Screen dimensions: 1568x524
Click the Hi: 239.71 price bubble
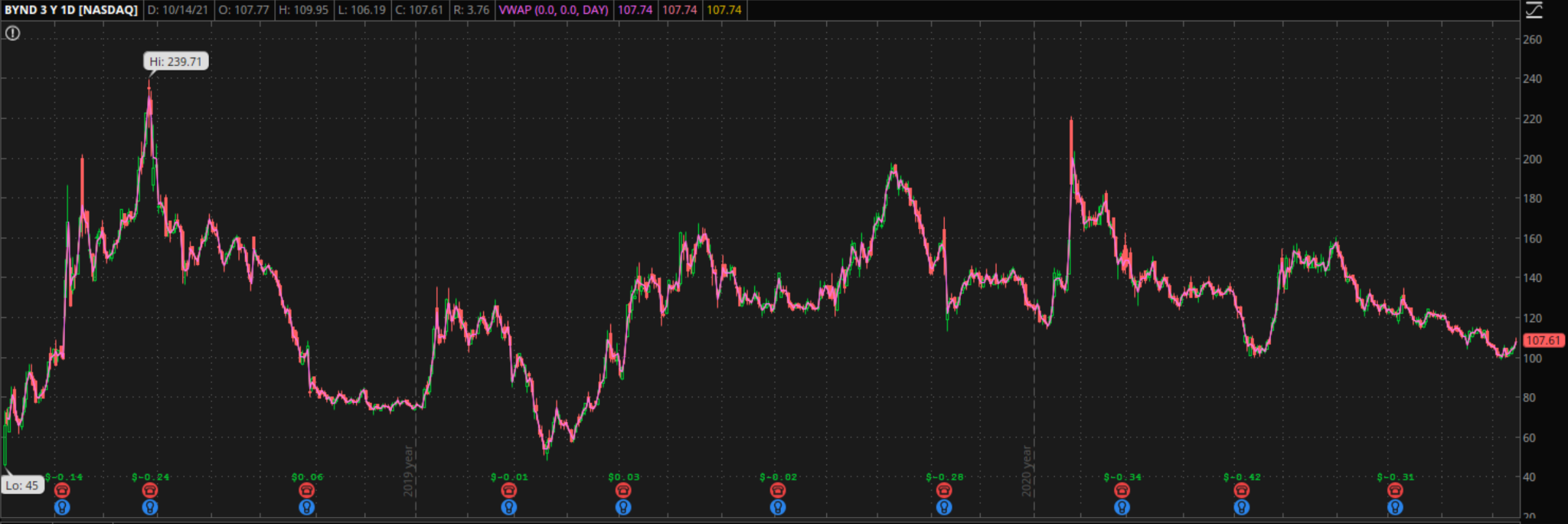(176, 61)
